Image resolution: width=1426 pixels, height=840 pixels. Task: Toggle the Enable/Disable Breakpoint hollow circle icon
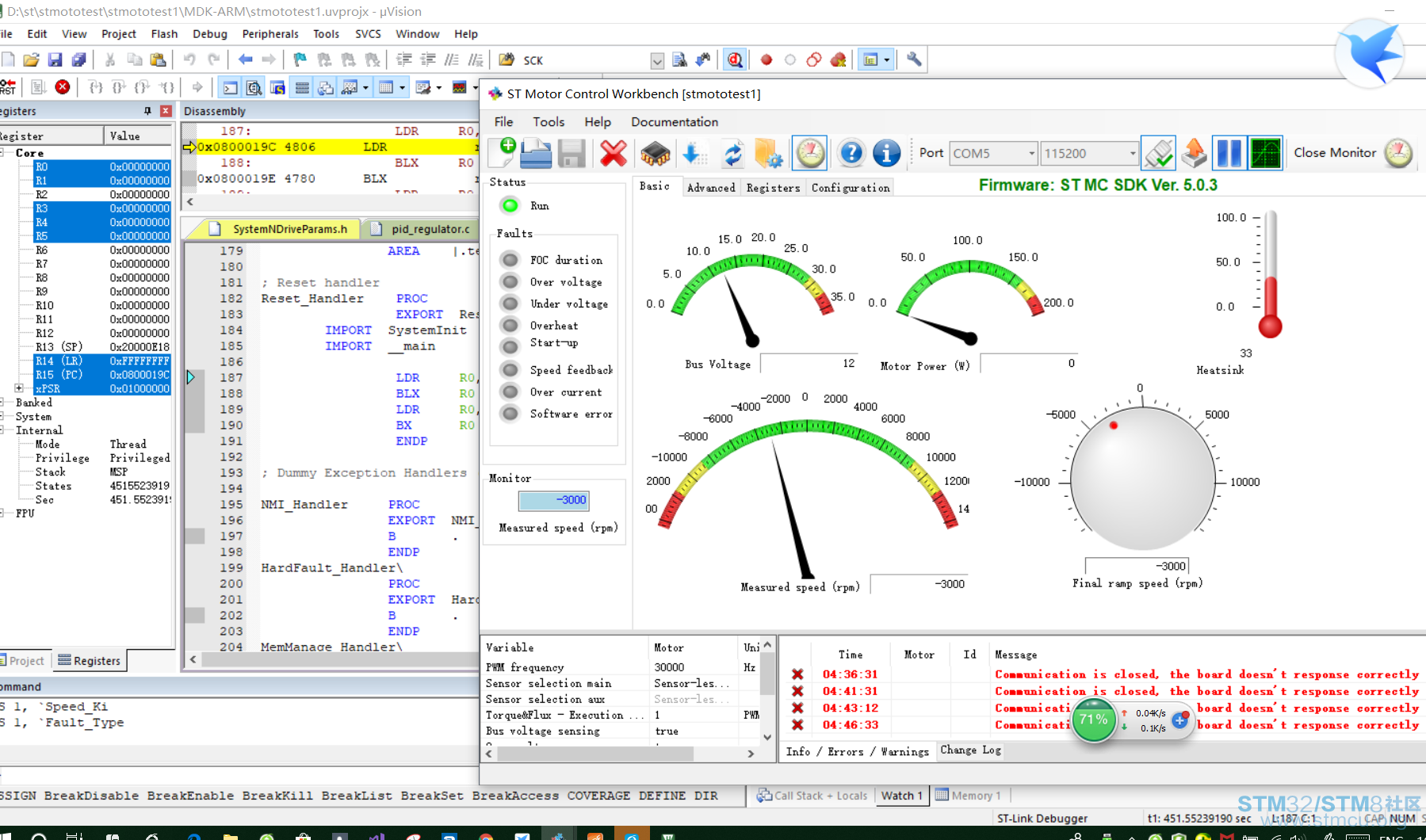789,59
